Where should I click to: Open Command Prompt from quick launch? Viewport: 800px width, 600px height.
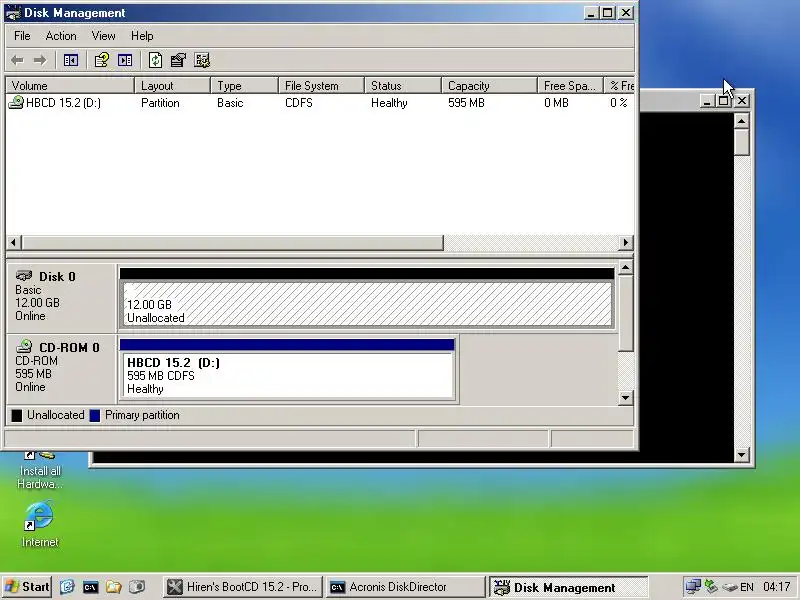coord(91,587)
